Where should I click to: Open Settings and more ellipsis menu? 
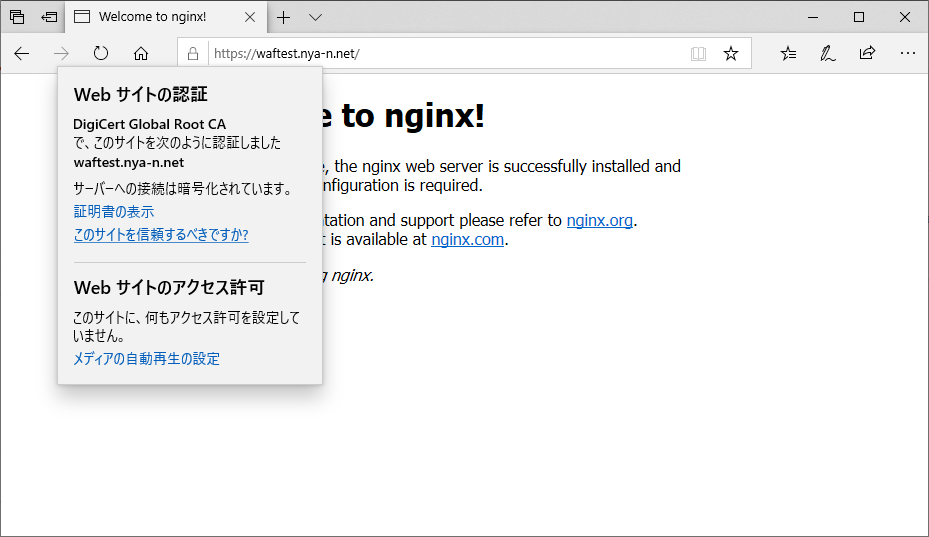(908, 53)
